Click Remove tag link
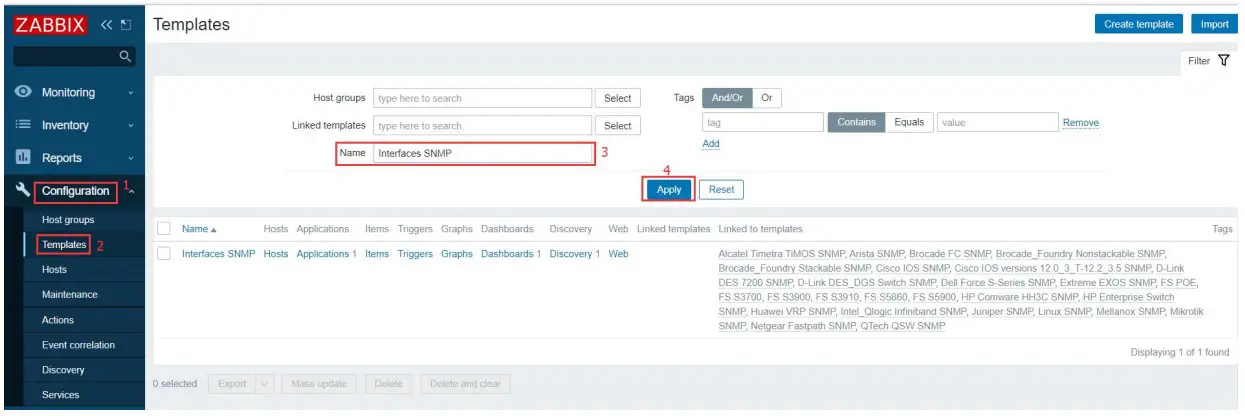 point(1080,123)
